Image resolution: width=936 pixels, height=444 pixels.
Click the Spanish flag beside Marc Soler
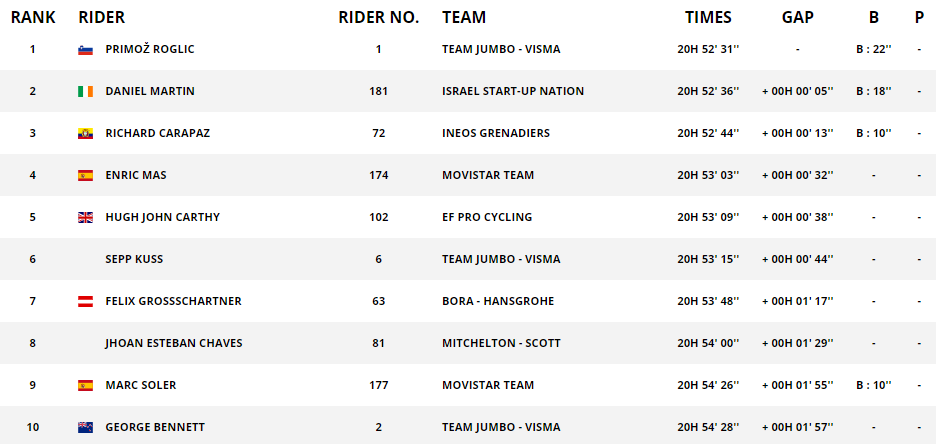pyautogui.click(x=85, y=386)
